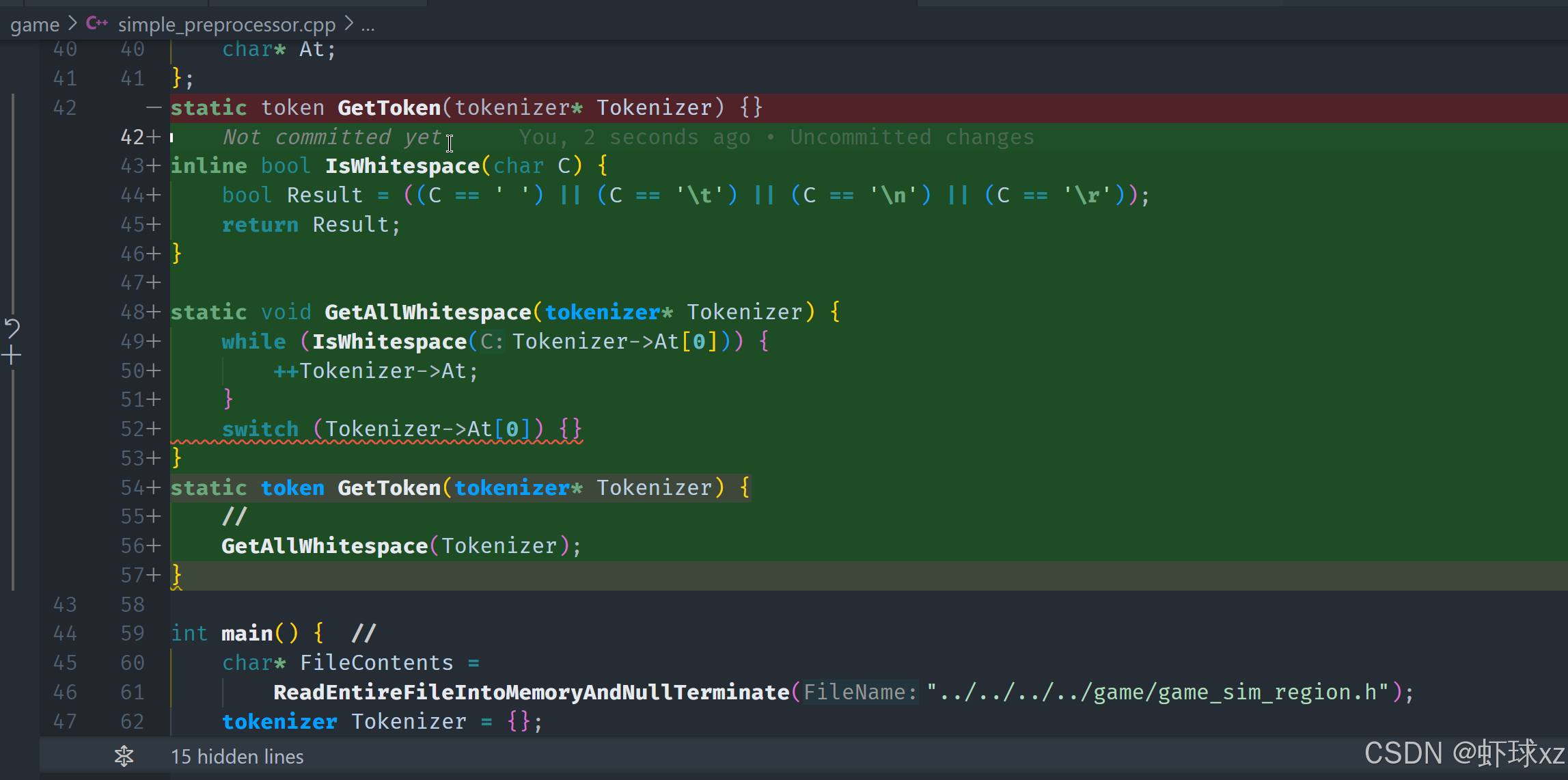The width and height of the screenshot is (1568, 780).
Task: Click the removed line minus marker
Action: 154,108
